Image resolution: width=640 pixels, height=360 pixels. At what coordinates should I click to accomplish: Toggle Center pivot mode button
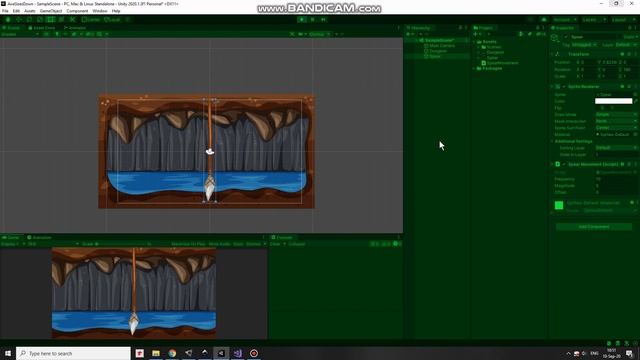tap(91, 20)
